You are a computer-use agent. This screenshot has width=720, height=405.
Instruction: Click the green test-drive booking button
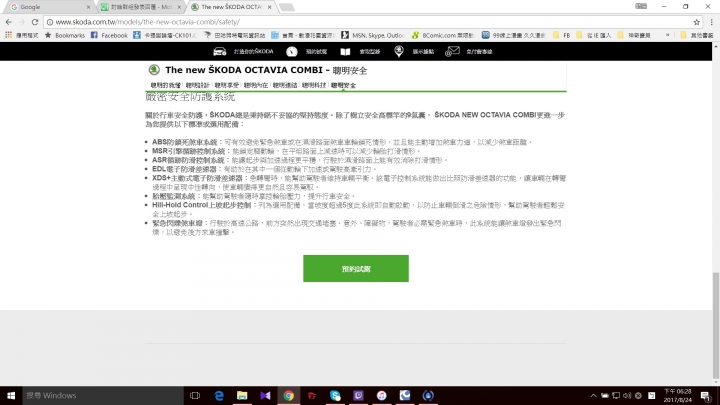[356, 269]
